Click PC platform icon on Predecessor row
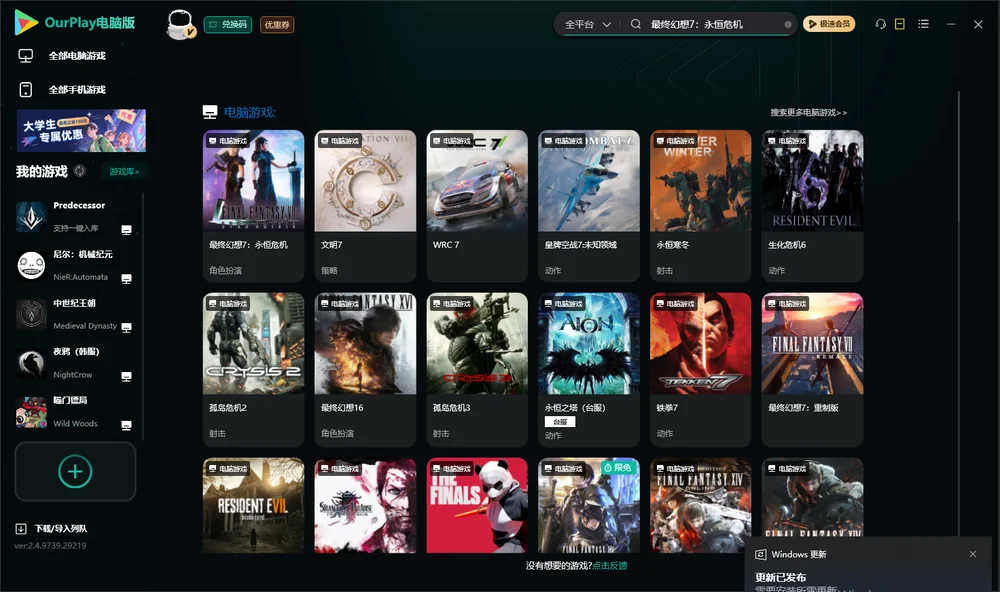The width and height of the screenshot is (1000, 592). point(126,230)
